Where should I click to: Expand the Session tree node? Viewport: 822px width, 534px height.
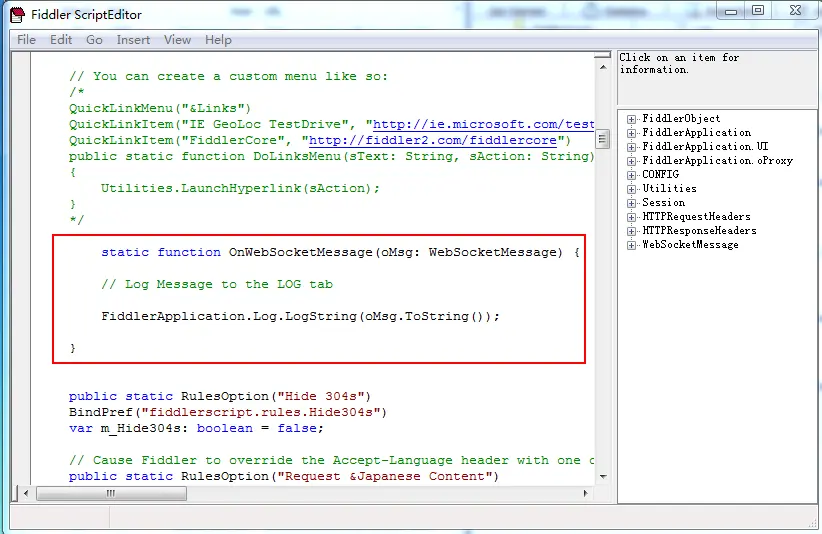coord(631,203)
